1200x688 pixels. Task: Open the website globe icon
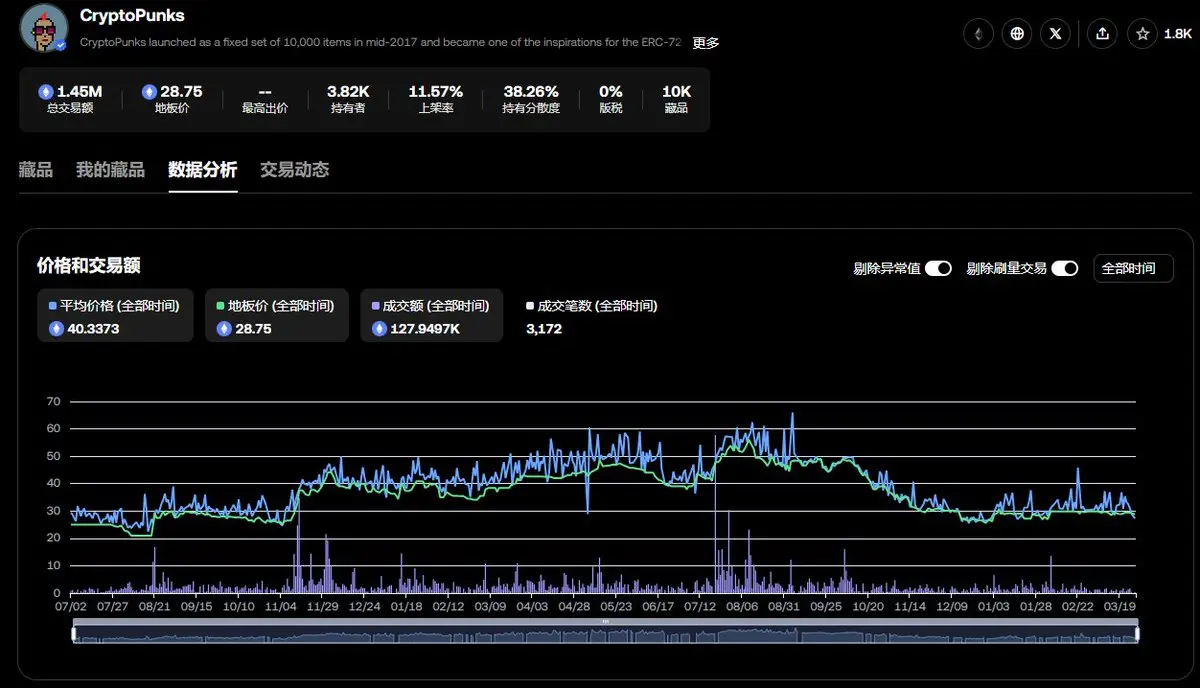pos(1017,34)
